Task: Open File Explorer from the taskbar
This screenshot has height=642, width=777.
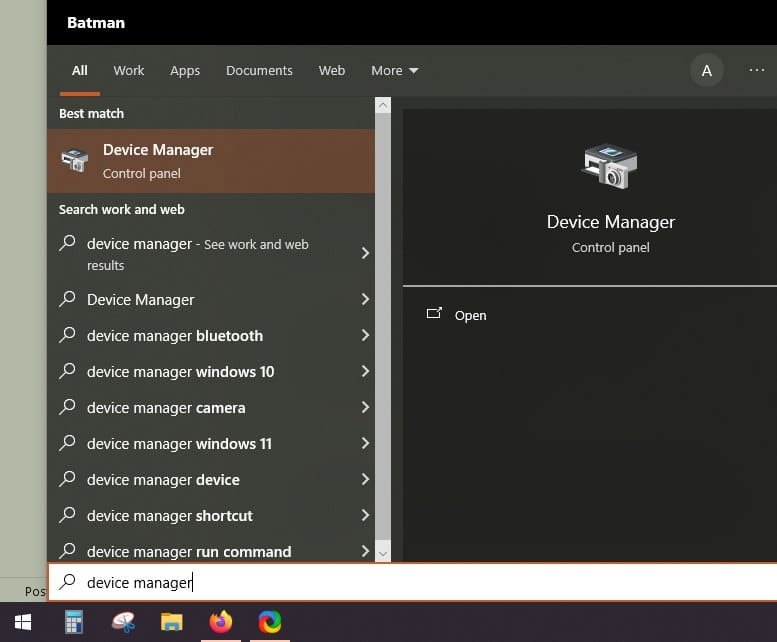Action: point(172,622)
